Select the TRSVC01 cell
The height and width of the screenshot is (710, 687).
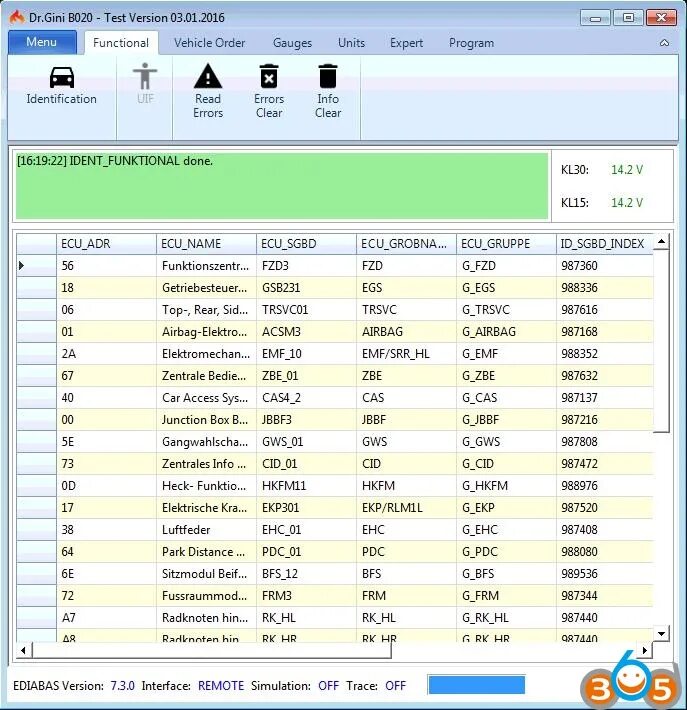pos(307,310)
